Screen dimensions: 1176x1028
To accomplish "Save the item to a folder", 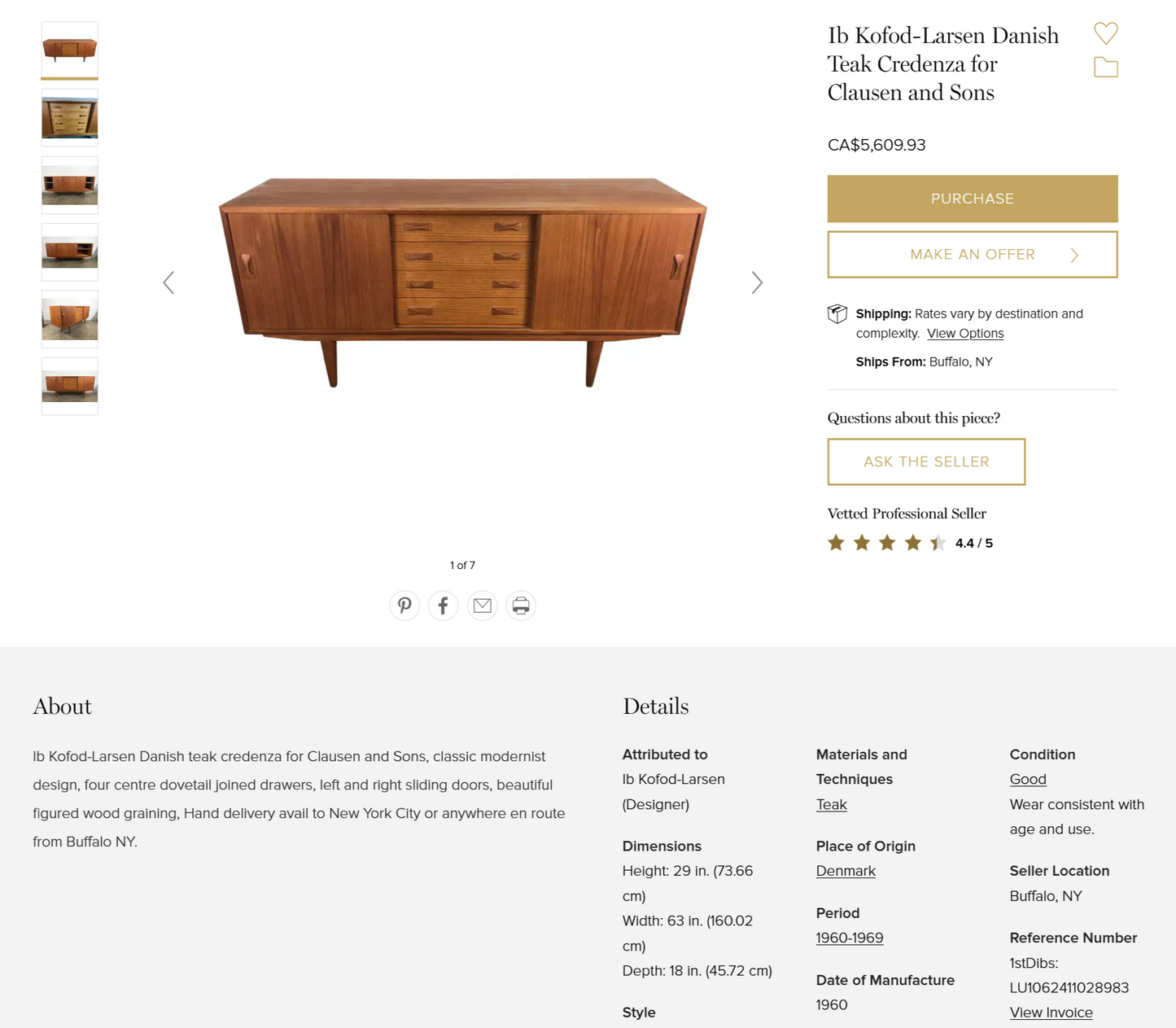I will coord(1105,67).
